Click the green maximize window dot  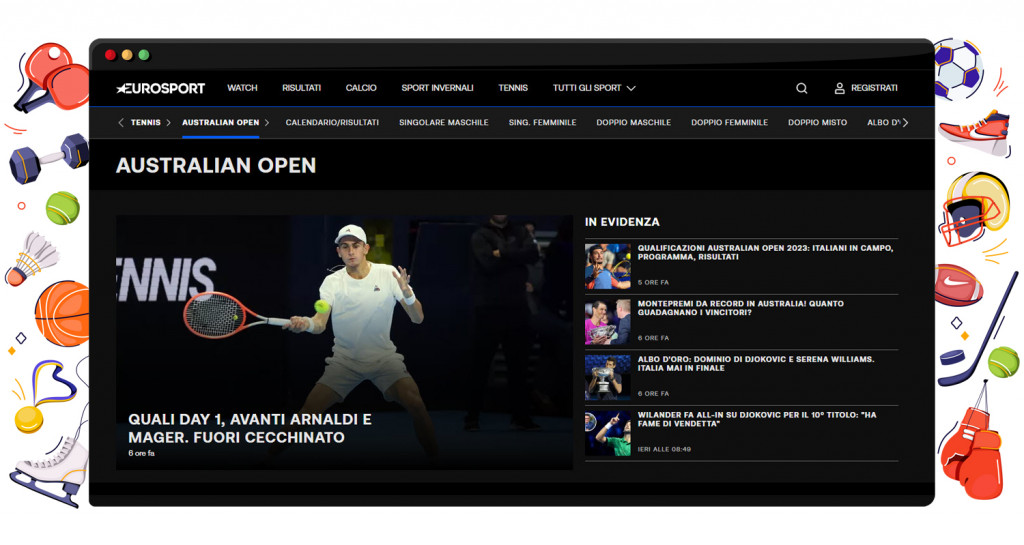coord(144,55)
